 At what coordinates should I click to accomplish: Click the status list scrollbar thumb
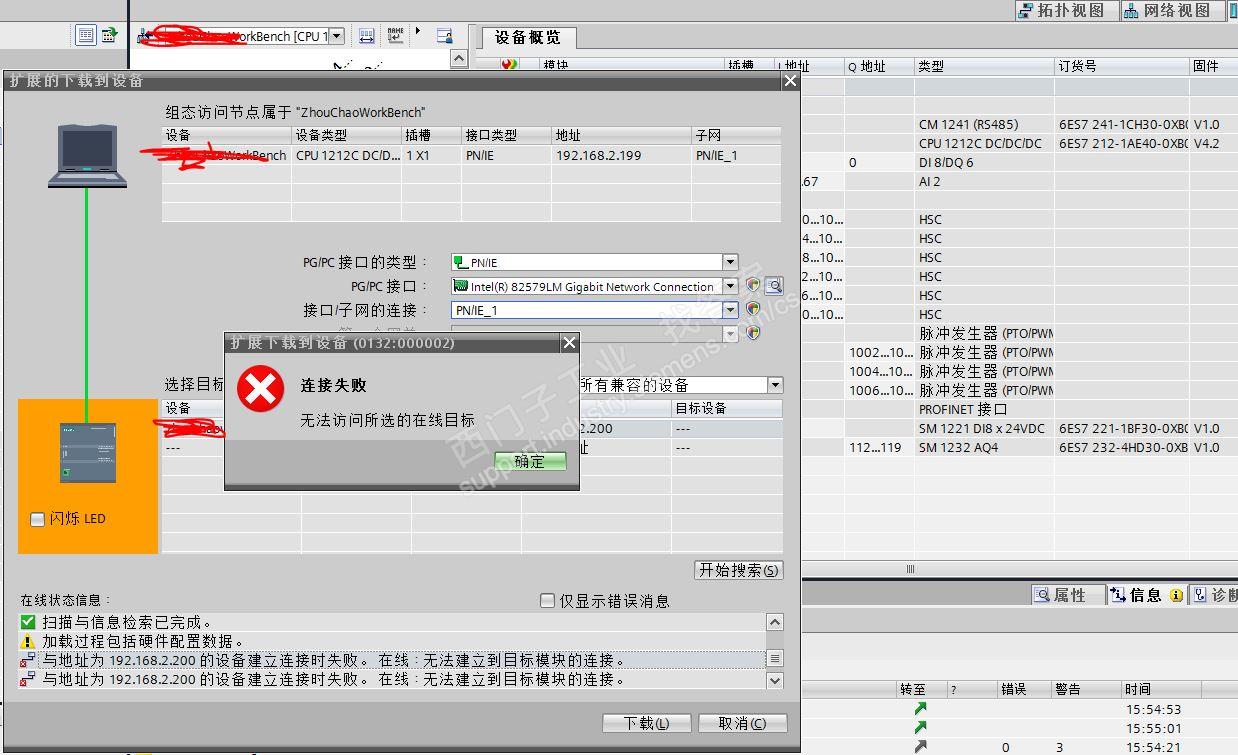coord(775,659)
